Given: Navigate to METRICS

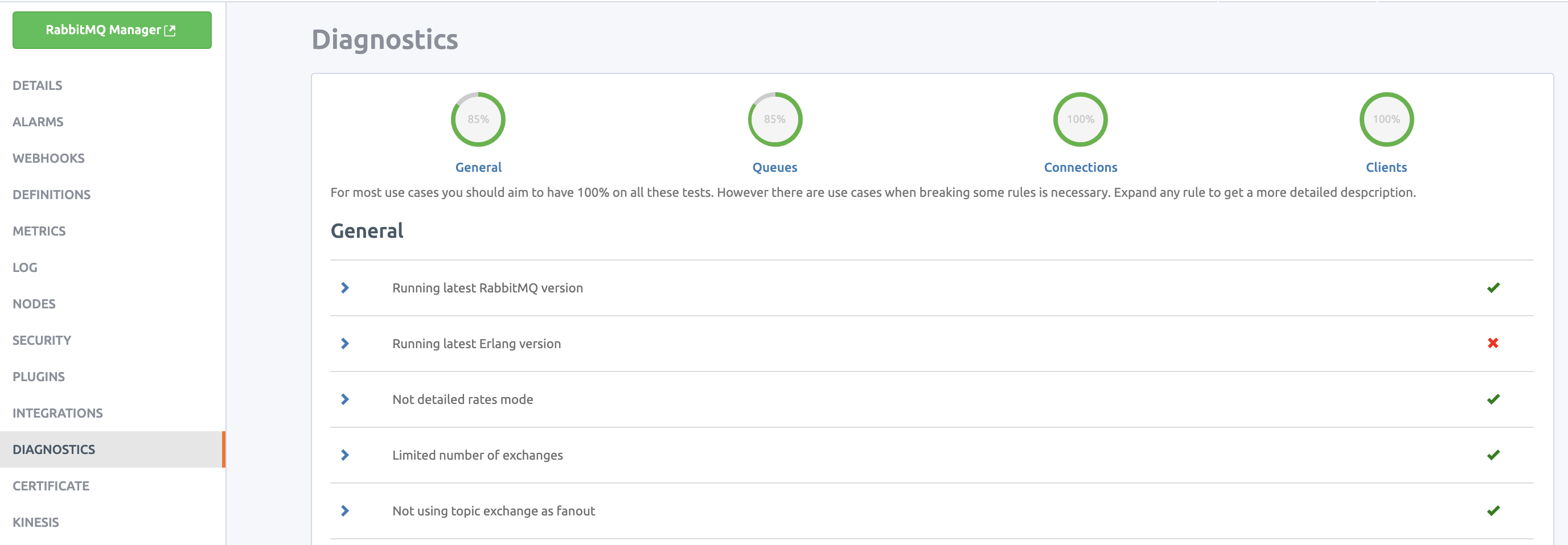Looking at the screenshot, I should [x=39, y=231].
